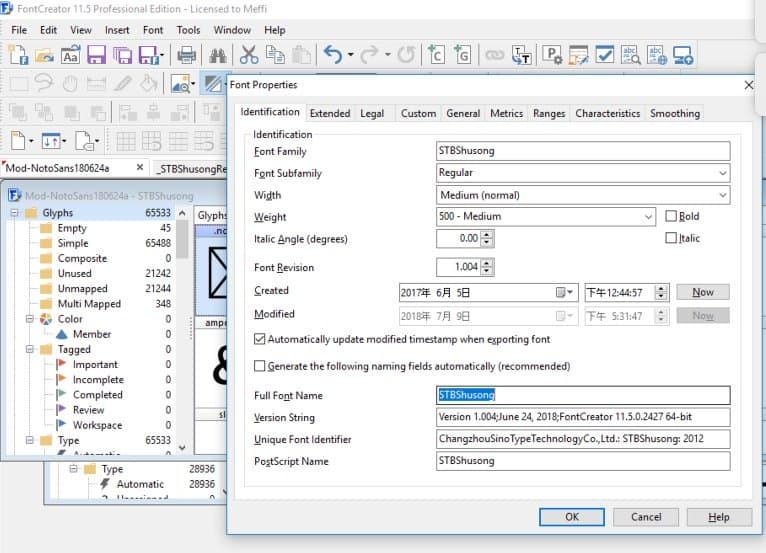Toggle the Bold checkbox
This screenshot has height=553, width=766.
click(671, 216)
